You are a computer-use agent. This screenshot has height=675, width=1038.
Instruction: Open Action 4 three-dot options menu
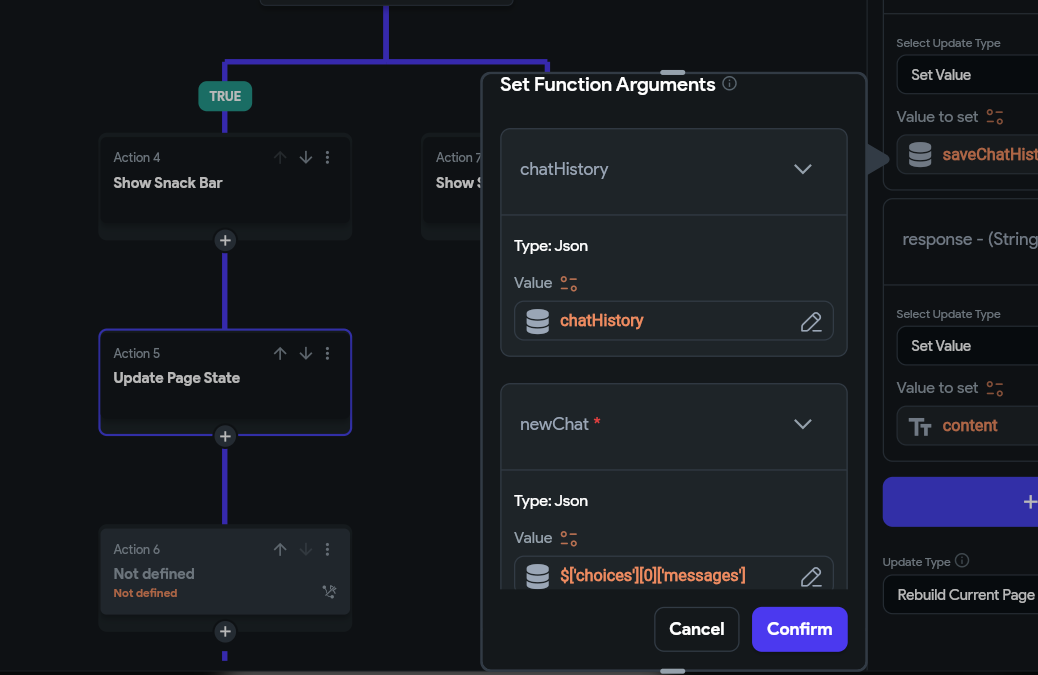click(328, 158)
